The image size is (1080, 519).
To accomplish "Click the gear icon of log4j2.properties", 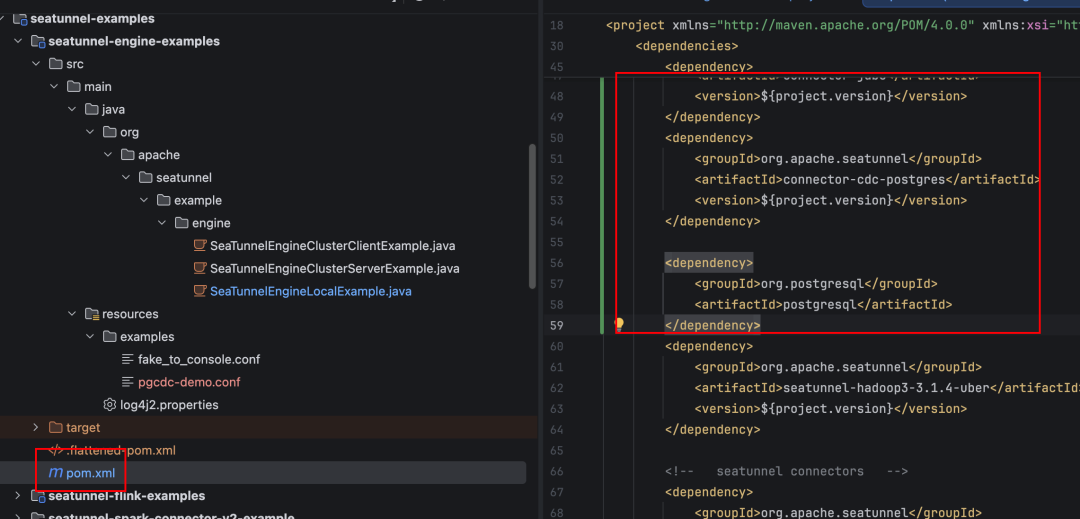I will 109,405.
